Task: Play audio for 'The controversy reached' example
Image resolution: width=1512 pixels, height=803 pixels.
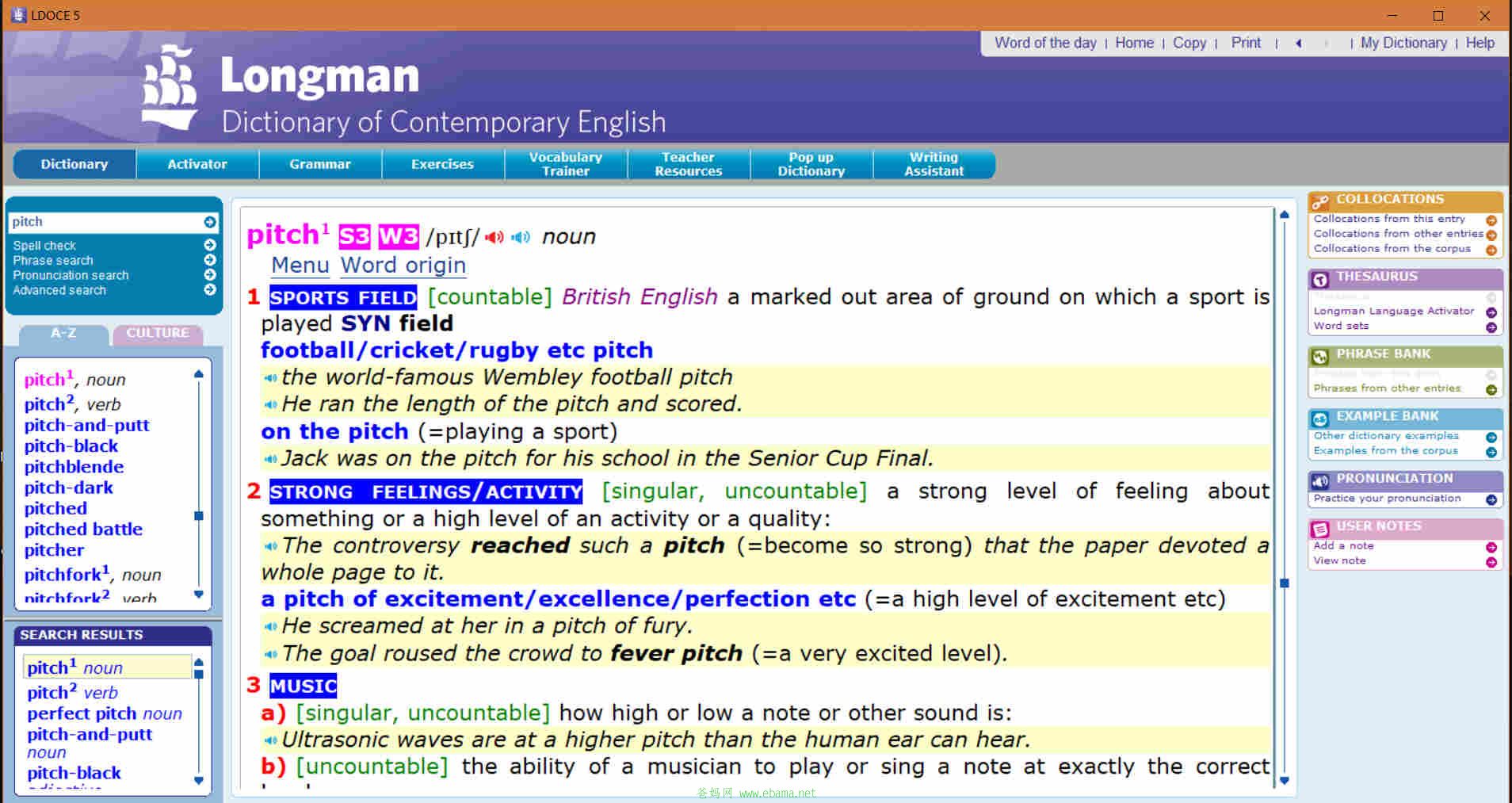Action: click(x=270, y=546)
